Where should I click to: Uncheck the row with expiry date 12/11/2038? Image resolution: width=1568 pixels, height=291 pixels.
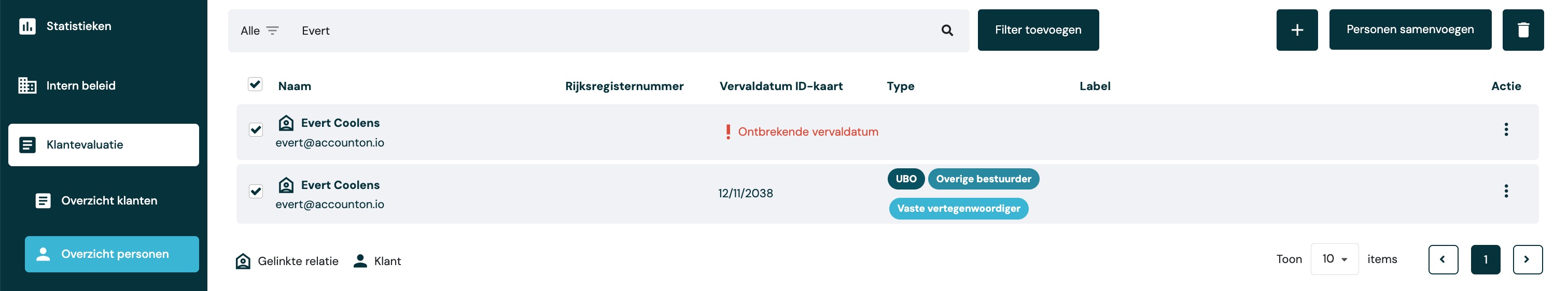(x=256, y=192)
